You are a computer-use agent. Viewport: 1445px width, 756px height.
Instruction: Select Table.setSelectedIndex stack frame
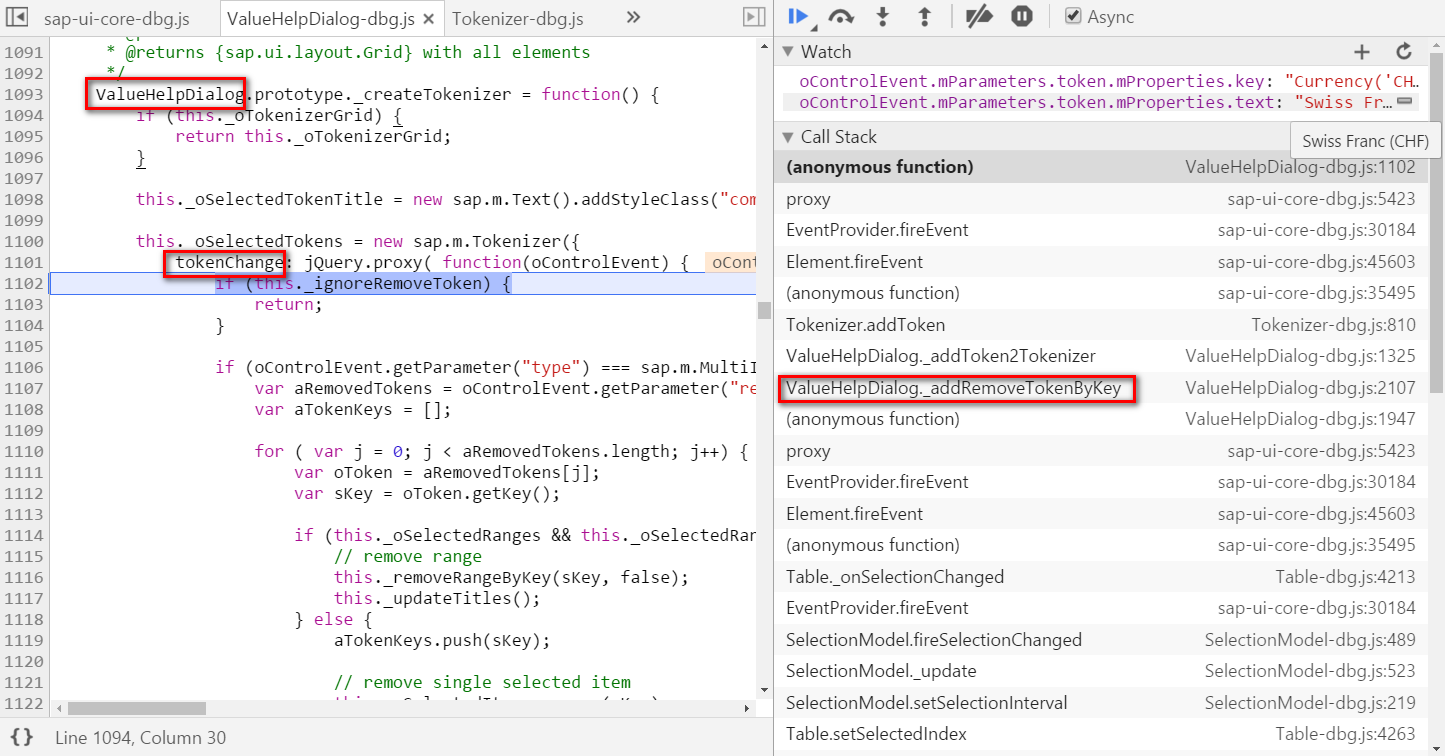pyautogui.click(x=1101, y=734)
